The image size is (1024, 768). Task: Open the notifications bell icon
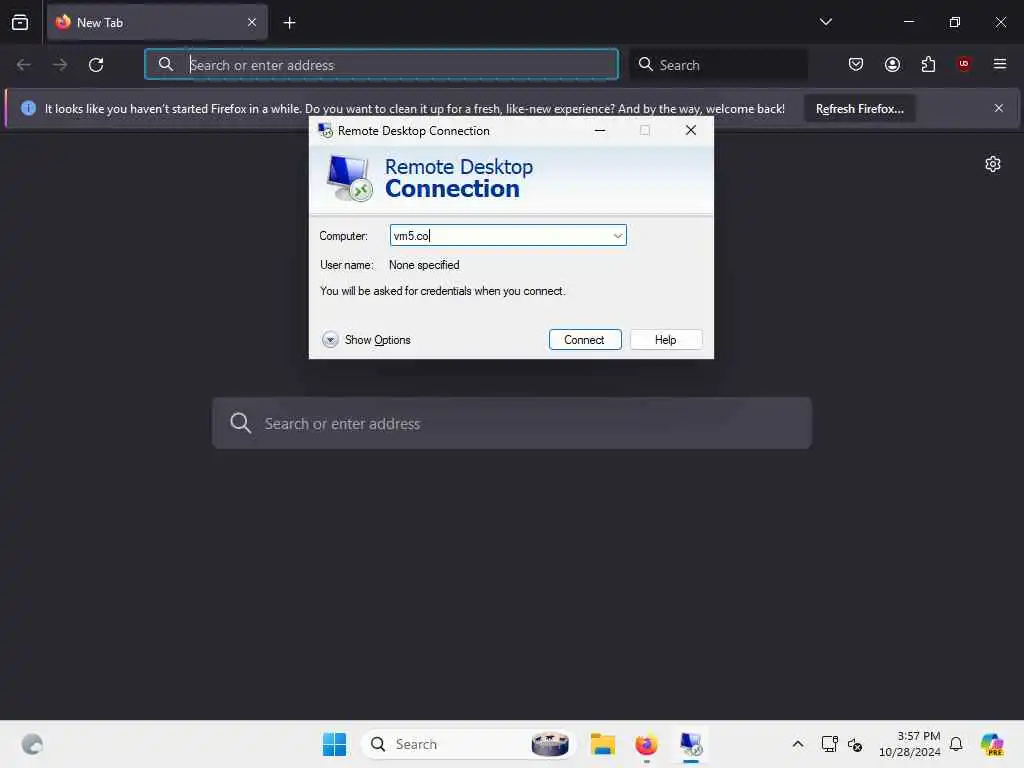(x=956, y=744)
